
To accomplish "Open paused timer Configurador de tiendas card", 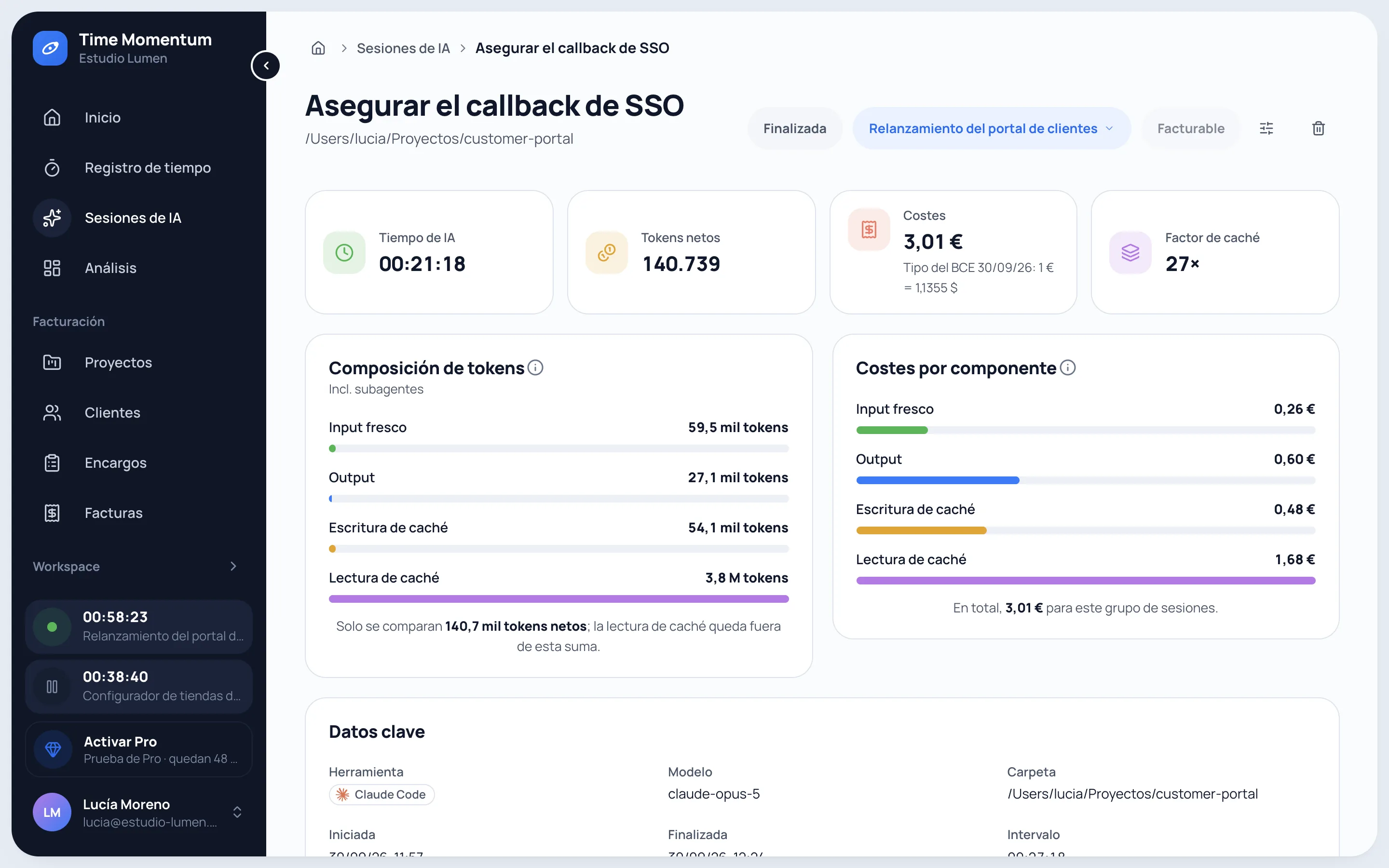I will click(x=139, y=687).
